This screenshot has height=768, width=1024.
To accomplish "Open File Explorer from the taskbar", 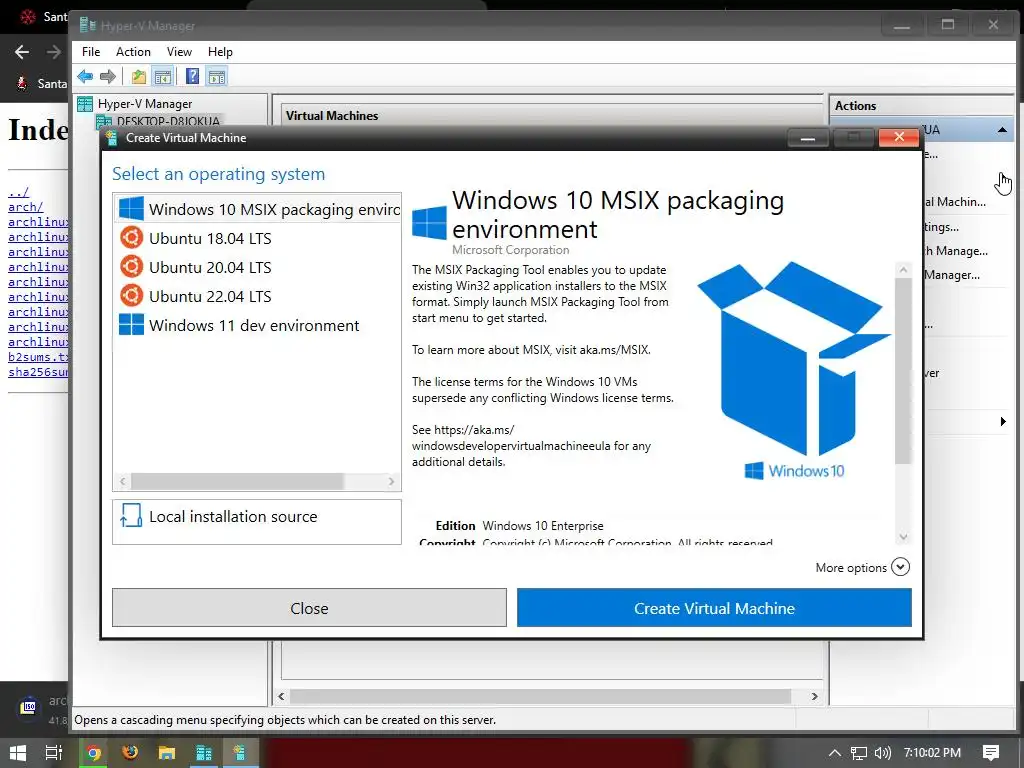I will (167, 753).
